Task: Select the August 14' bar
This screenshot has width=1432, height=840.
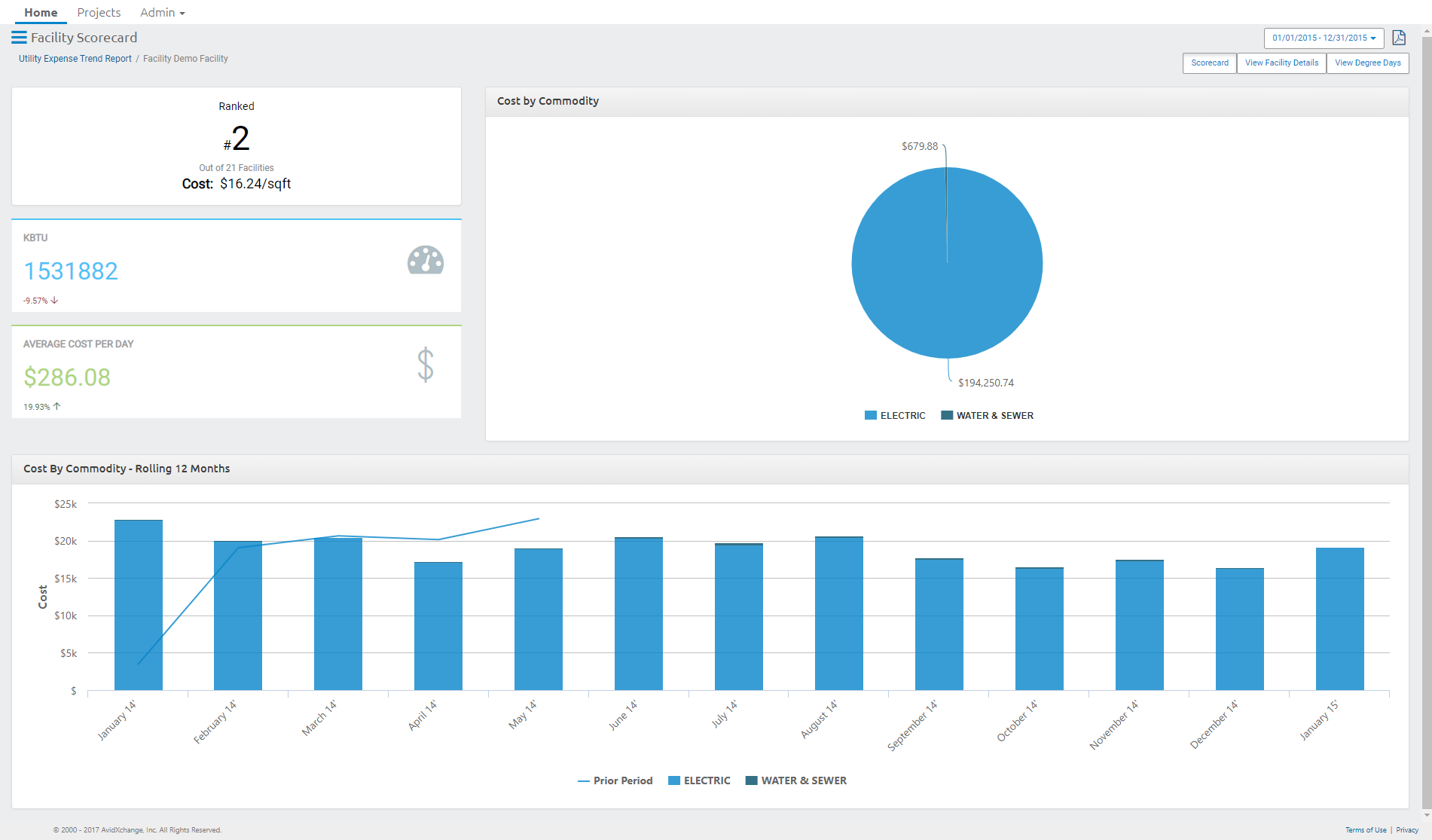Action: 839,613
